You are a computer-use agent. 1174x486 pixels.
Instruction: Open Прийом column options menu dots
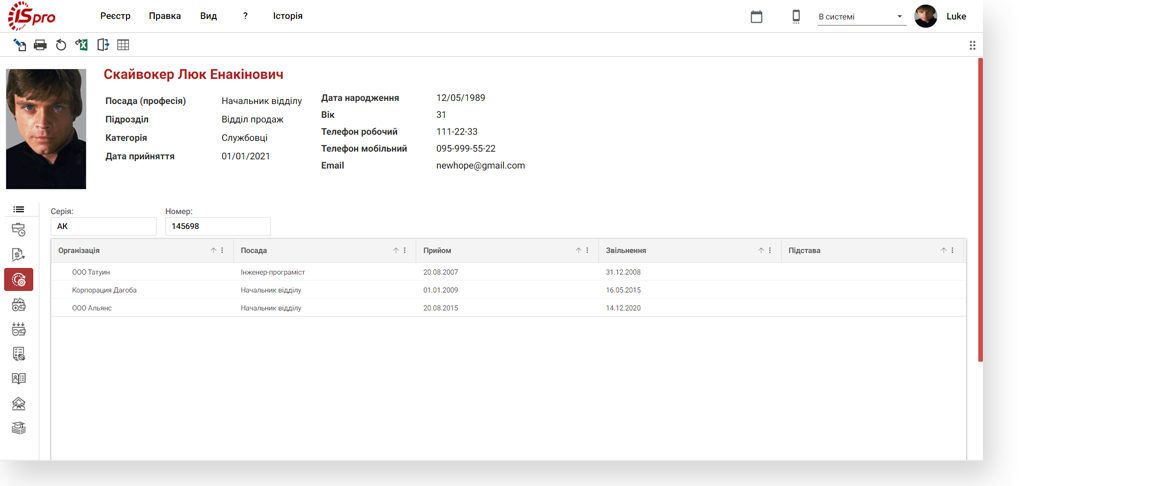pos(588,251)
